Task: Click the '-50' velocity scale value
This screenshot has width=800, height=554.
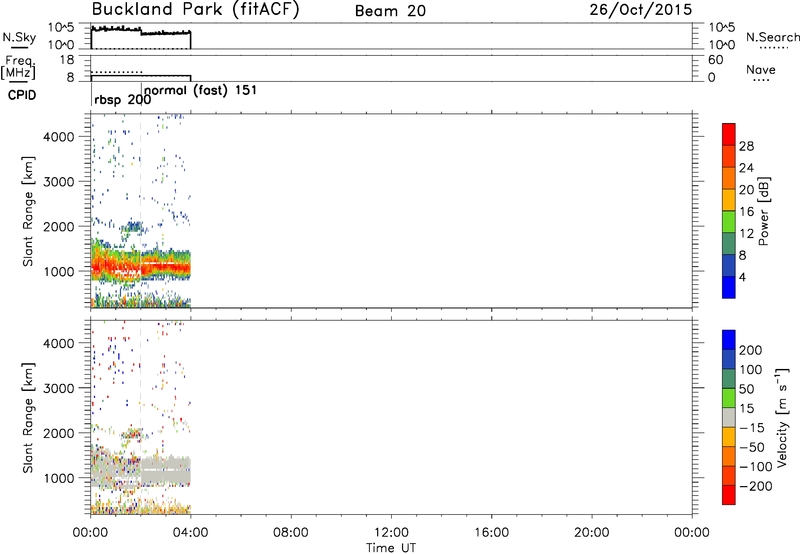Action: [752, 447]
